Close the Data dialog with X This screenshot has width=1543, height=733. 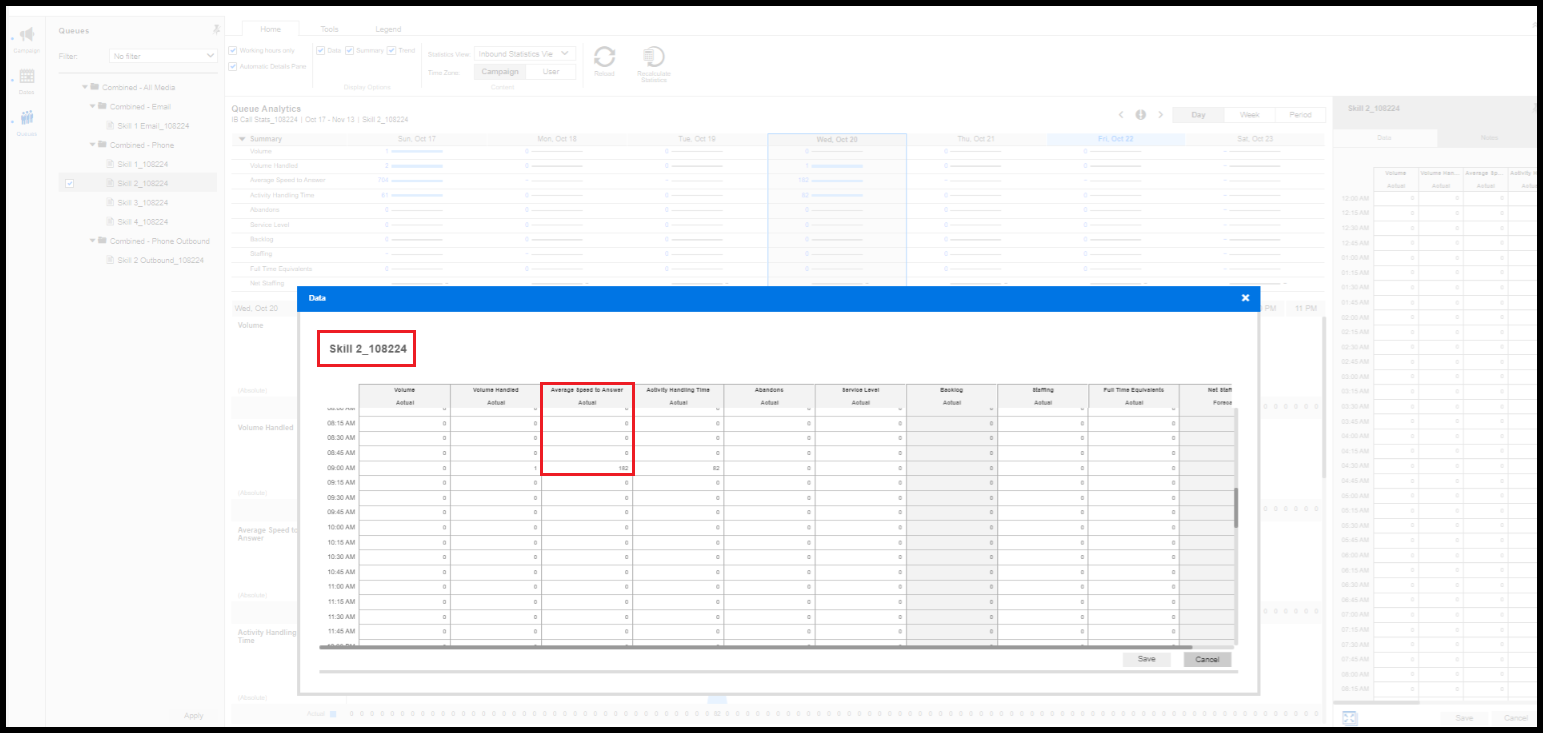pyautogui.click(x=1245, y=298)
